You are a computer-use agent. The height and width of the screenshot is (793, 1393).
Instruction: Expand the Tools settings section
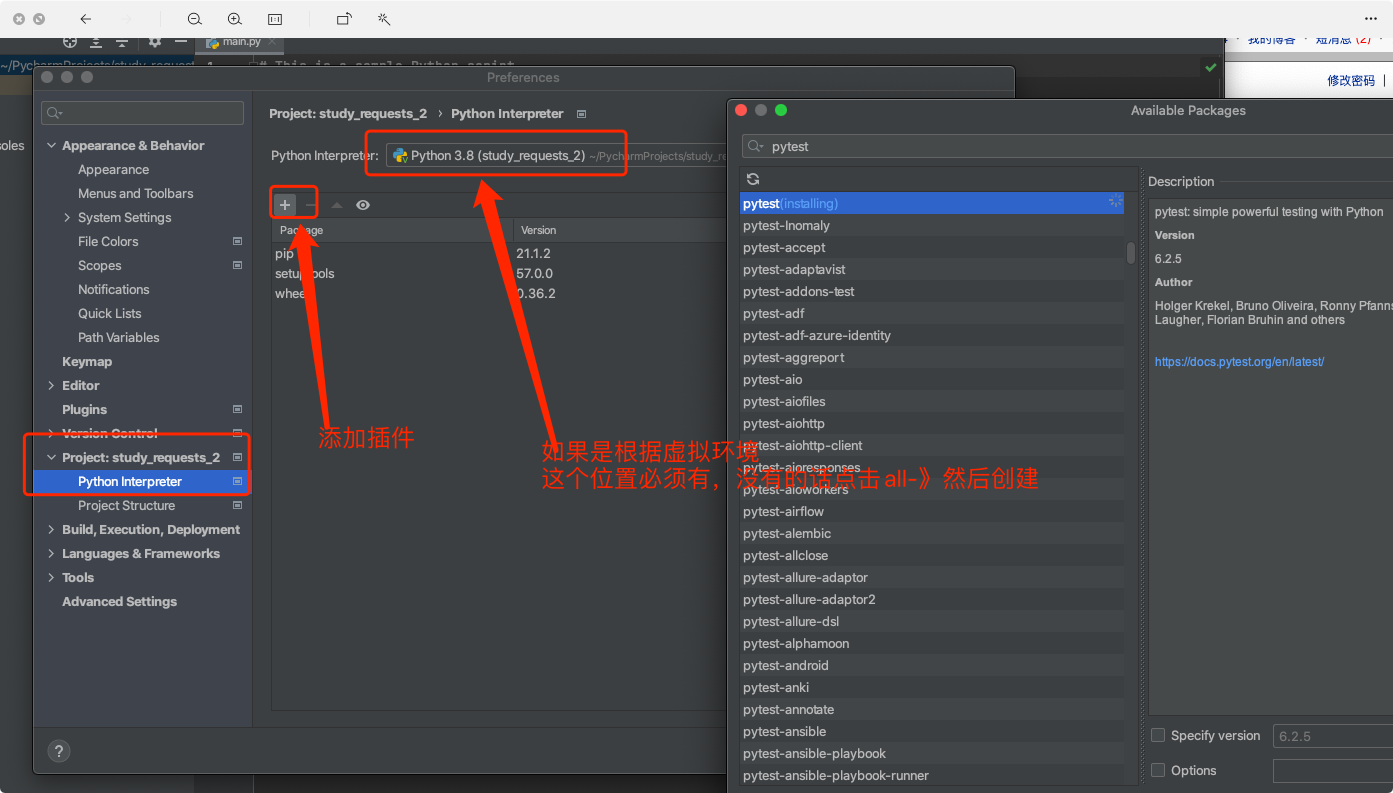52,577
